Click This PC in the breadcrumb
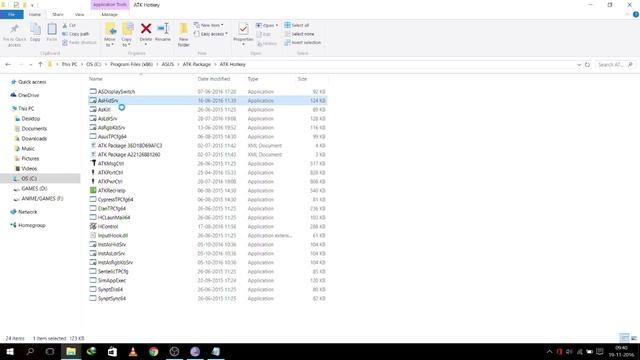Image resolution: width=640 pixels, height=360 pixels. [x=69, y=64]
